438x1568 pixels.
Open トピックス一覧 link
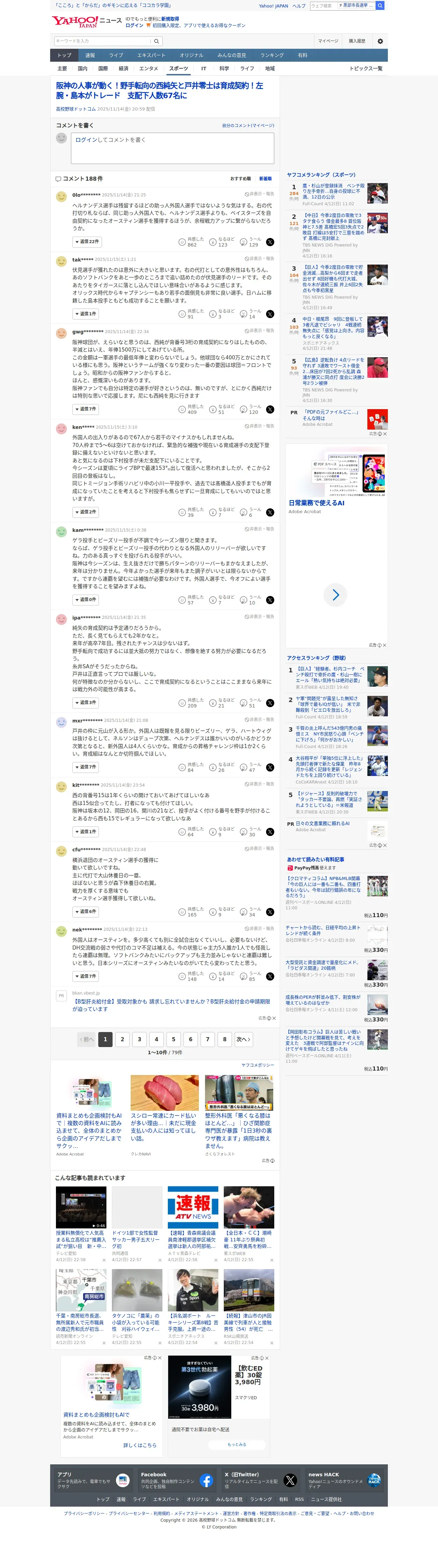[x=365, y=69]
